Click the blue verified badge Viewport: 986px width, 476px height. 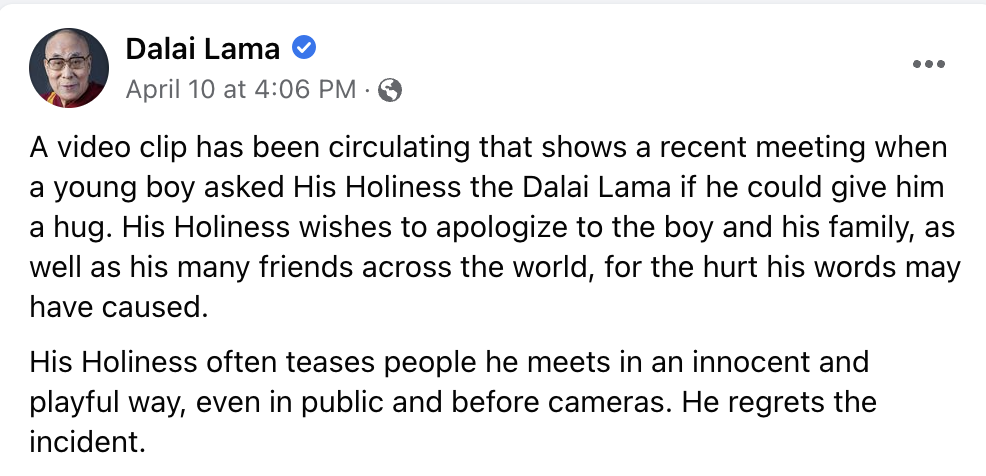pyautogui.click(x=303, y=47)
